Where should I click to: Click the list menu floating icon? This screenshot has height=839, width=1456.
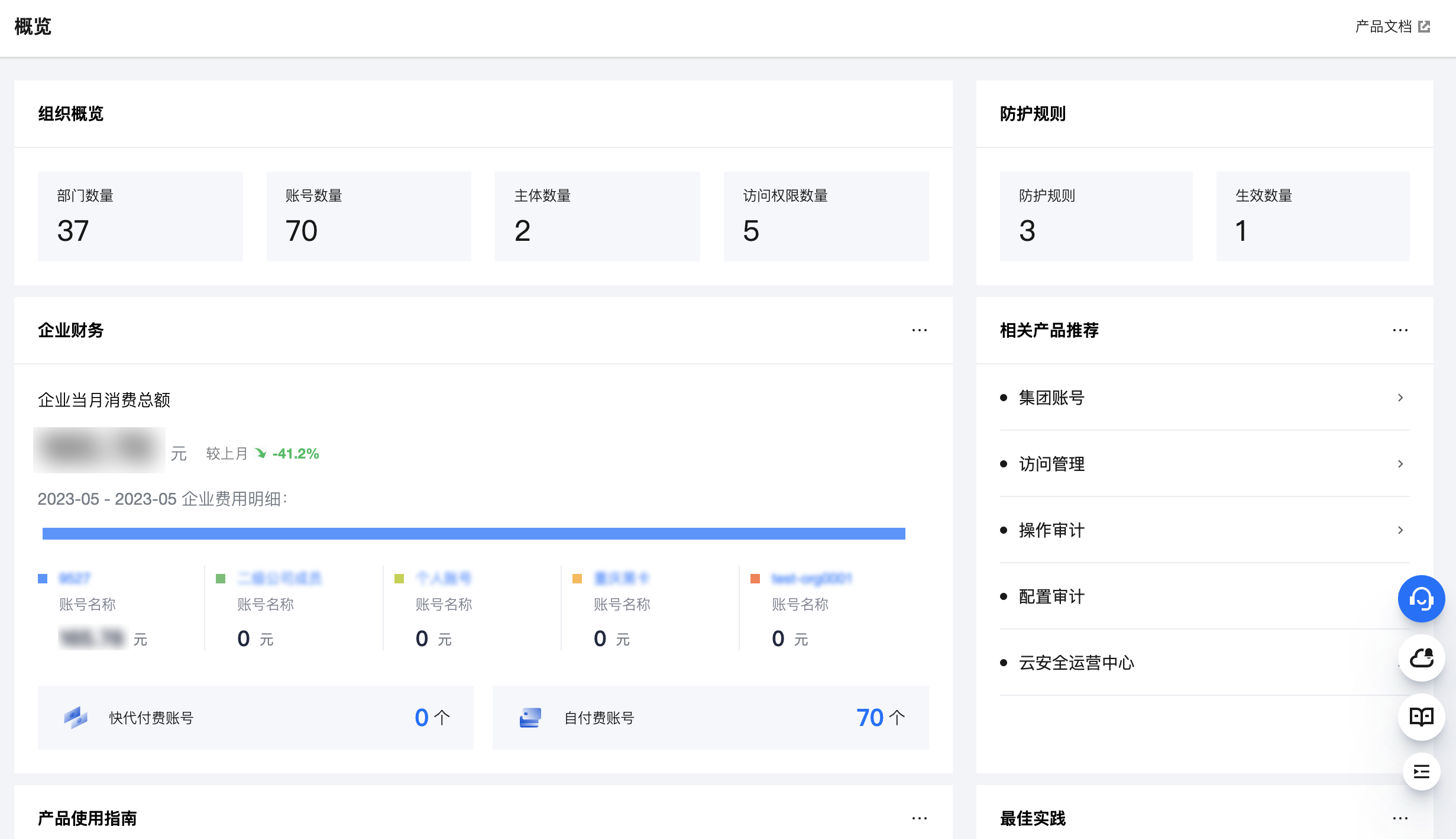click(x=1421, y=772)
